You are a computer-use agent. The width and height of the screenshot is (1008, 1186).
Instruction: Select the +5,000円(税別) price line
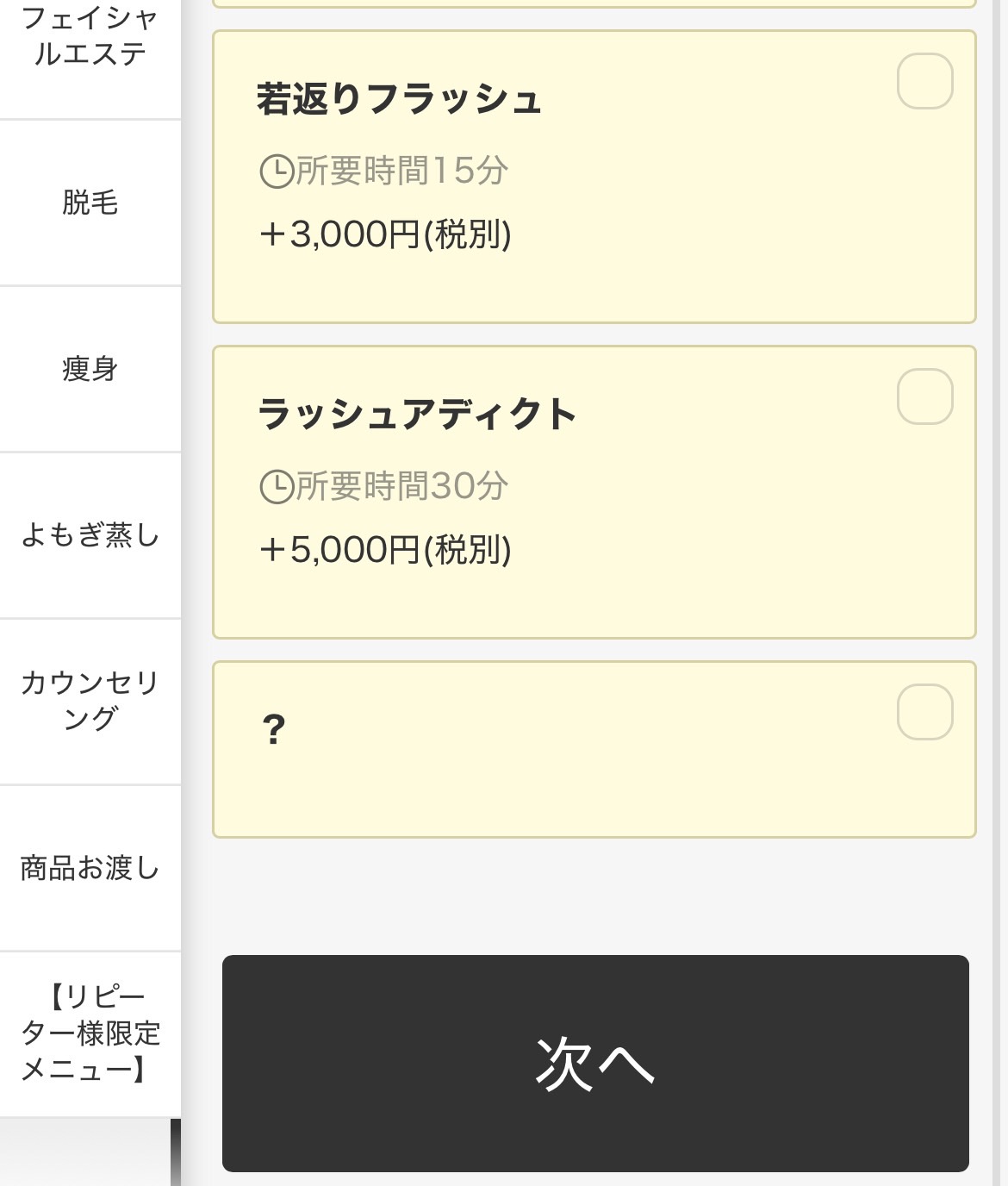[x=385, y=550]
